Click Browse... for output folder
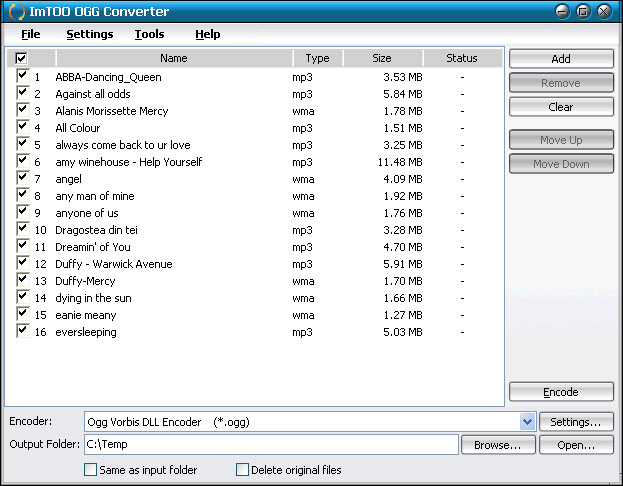Screen dimensions: 623x486 [x=498, y=445]
